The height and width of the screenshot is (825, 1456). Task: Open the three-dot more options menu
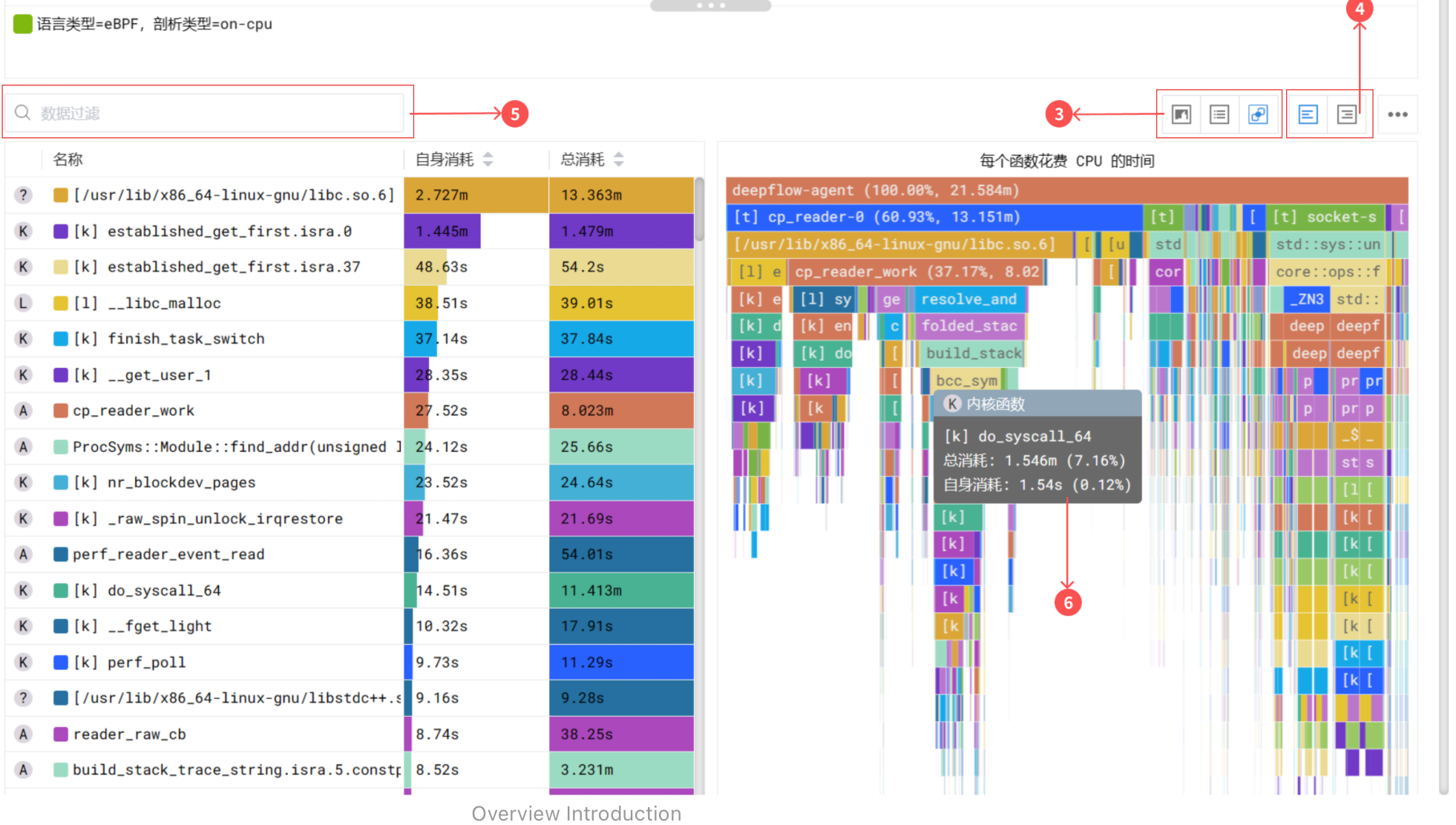pyautogui.click(x=1397, y=114)
